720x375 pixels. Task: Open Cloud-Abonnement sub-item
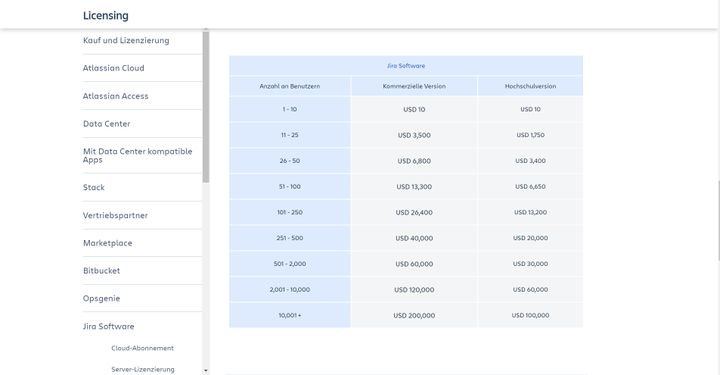tap(142, 348)
